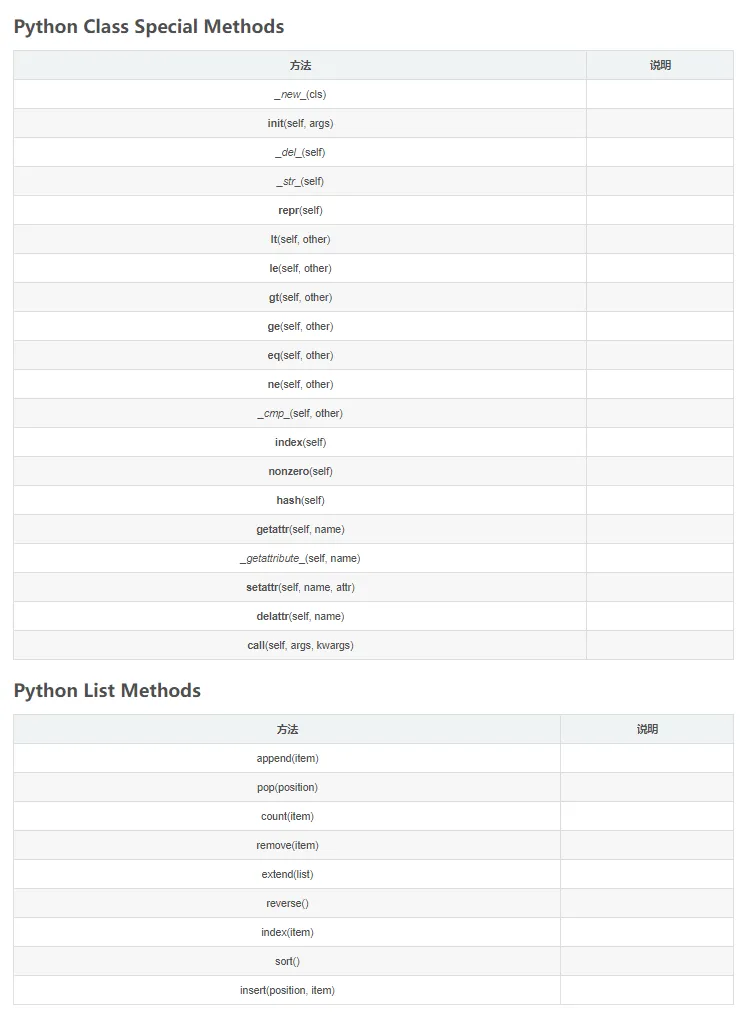Viewport: 749px width, 1019px height.
Task: Click the pop(position) cell
Action: pos(287,787)
